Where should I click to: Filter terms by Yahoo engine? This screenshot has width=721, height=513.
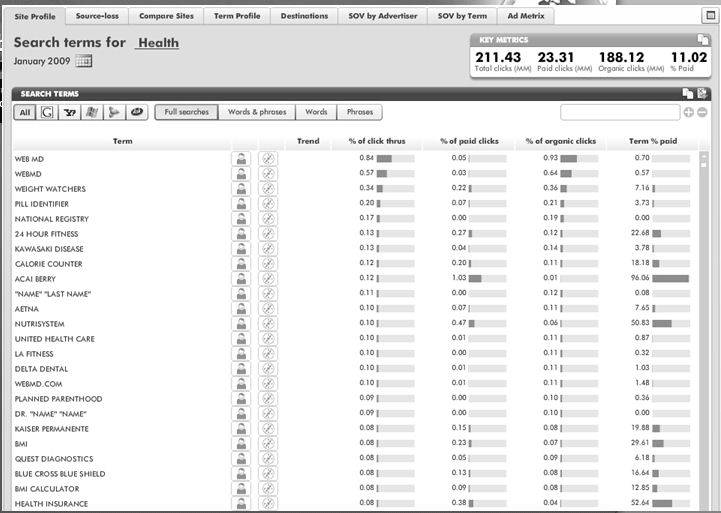[x=69, y=112]
